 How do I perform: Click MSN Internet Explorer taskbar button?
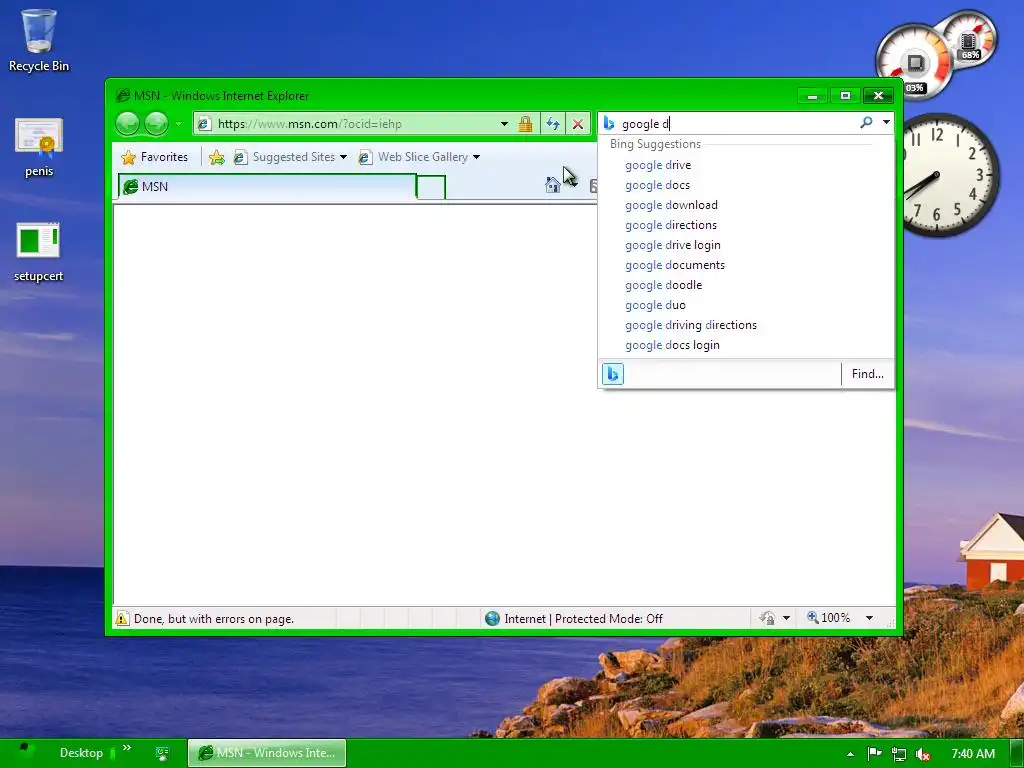pos(267,753)
